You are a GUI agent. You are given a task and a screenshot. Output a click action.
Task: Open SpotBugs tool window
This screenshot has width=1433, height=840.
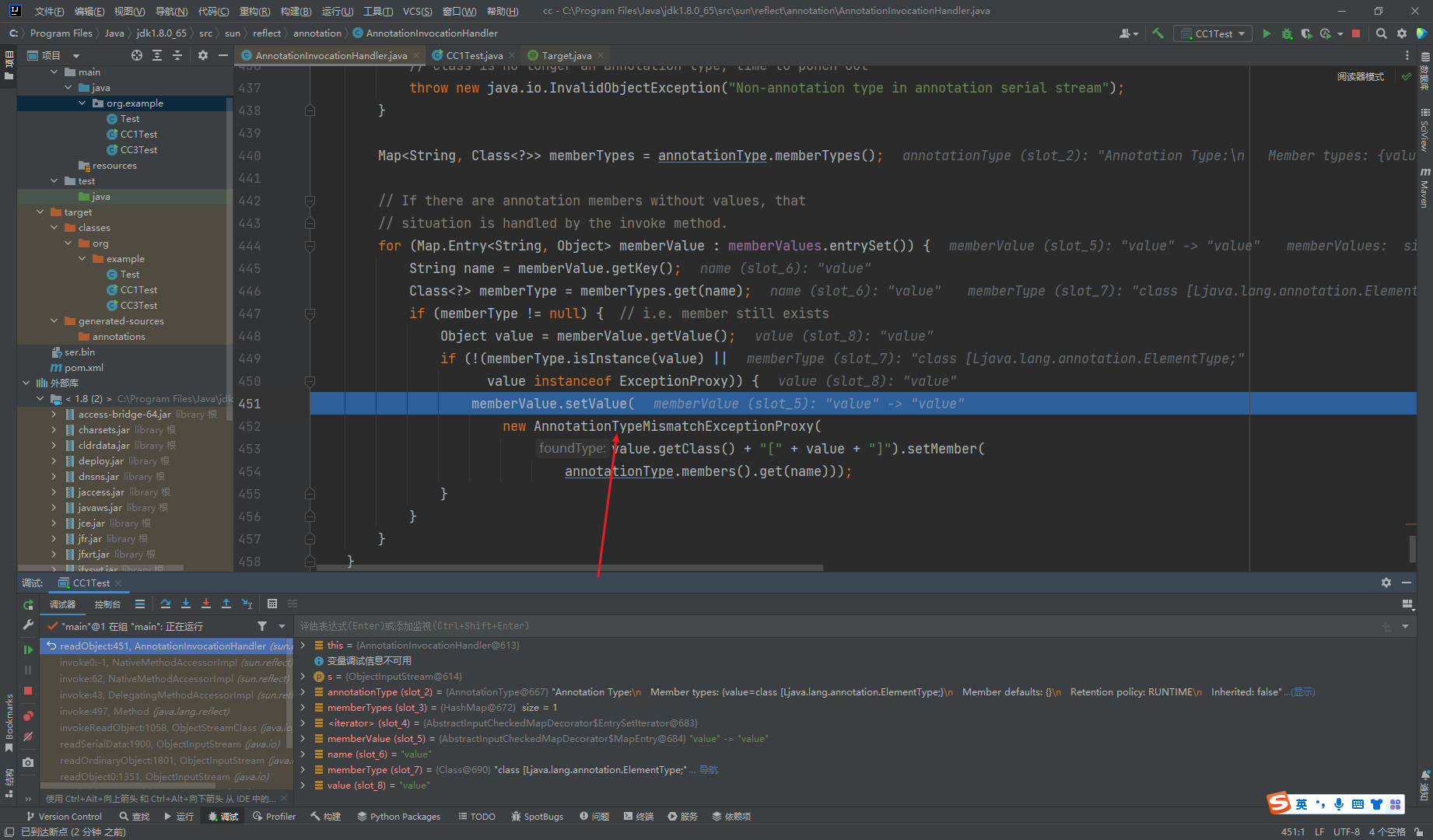[x=537, y=816]
